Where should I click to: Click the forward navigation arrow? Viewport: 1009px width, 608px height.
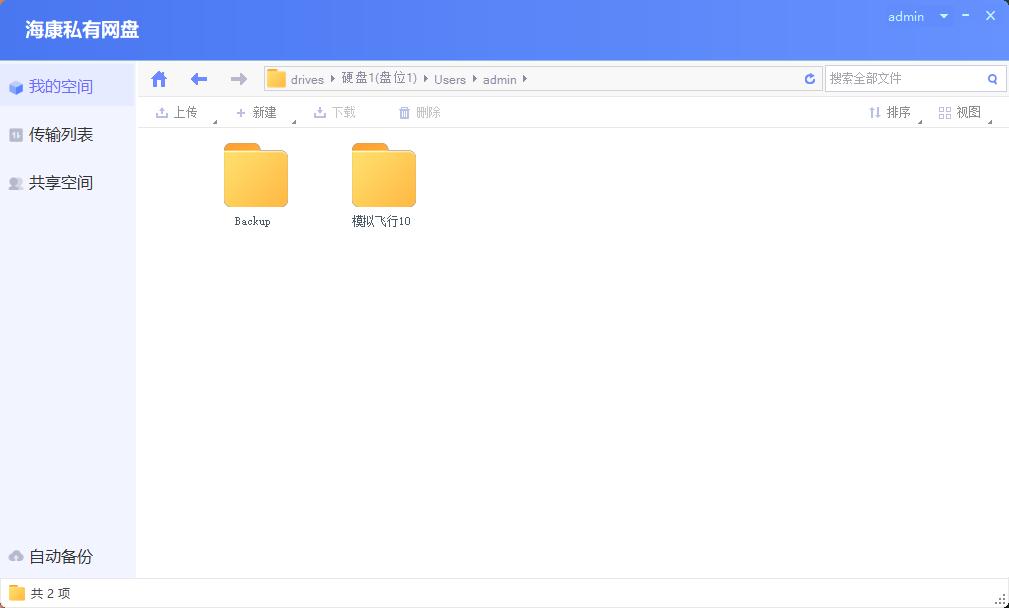(x=238, y=78)
